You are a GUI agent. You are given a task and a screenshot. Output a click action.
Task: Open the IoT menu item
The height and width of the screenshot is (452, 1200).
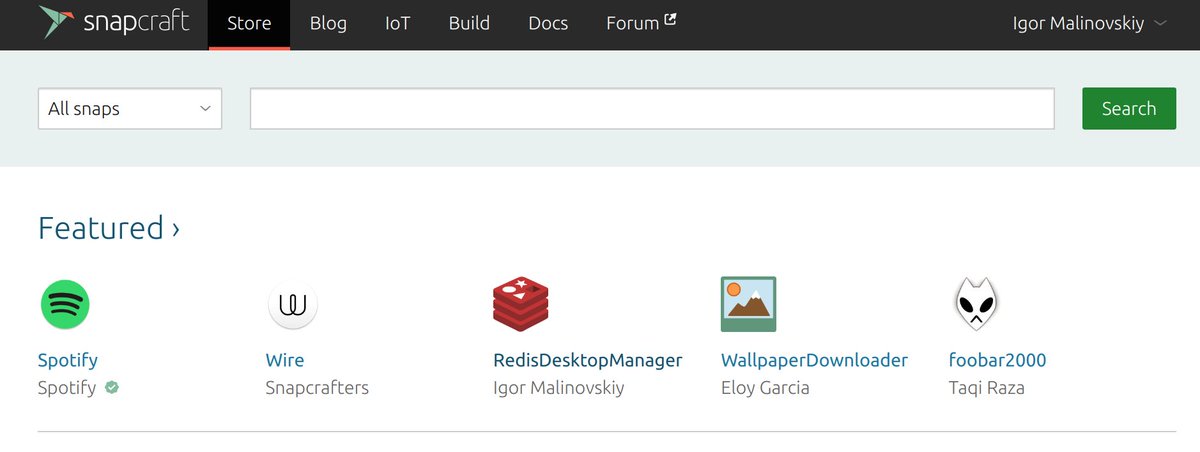[x=398, y=23]
